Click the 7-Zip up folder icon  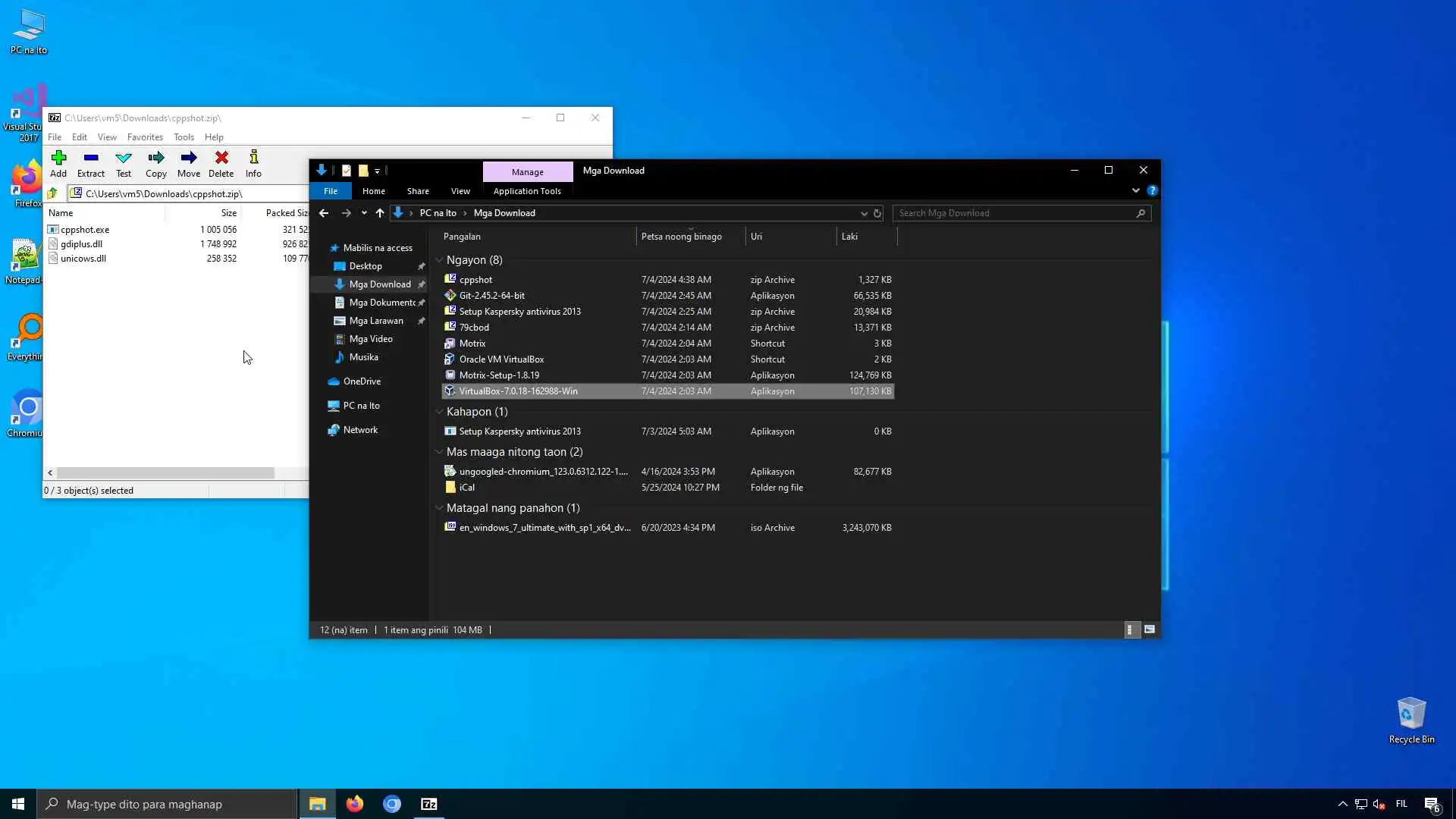tap(52, 193)
